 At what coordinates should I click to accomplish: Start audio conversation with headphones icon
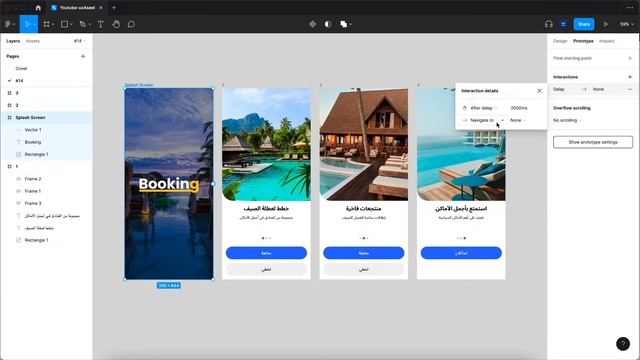(549, 24)
